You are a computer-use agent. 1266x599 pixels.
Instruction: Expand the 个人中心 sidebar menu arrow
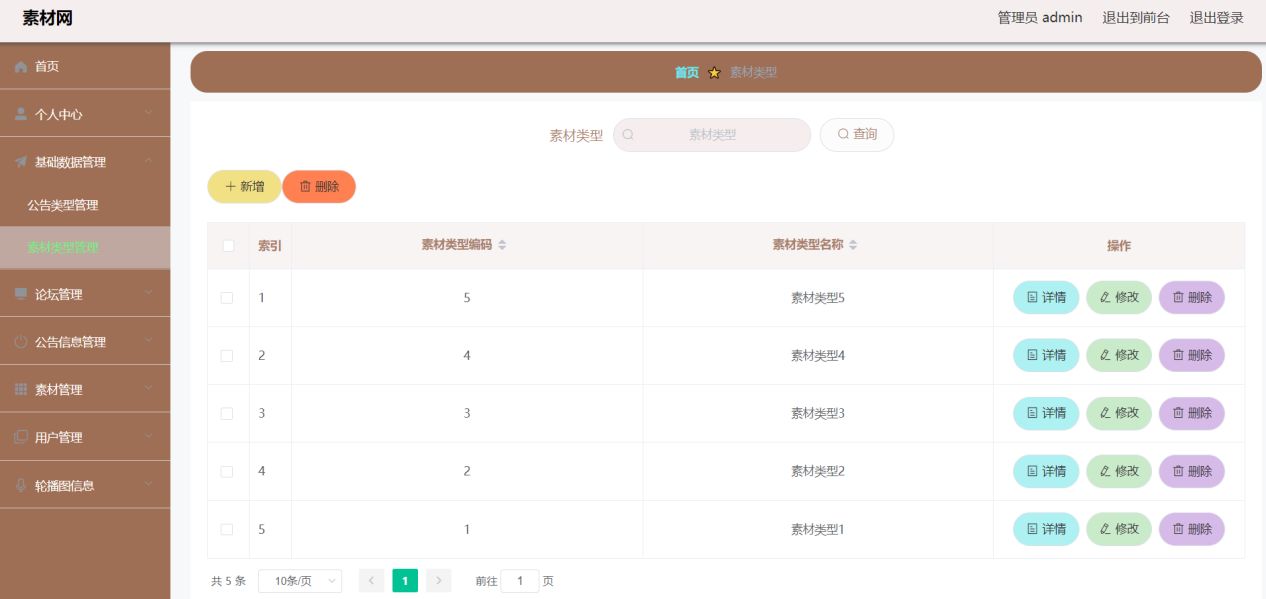pyautogui.click(x=148, y=113)
